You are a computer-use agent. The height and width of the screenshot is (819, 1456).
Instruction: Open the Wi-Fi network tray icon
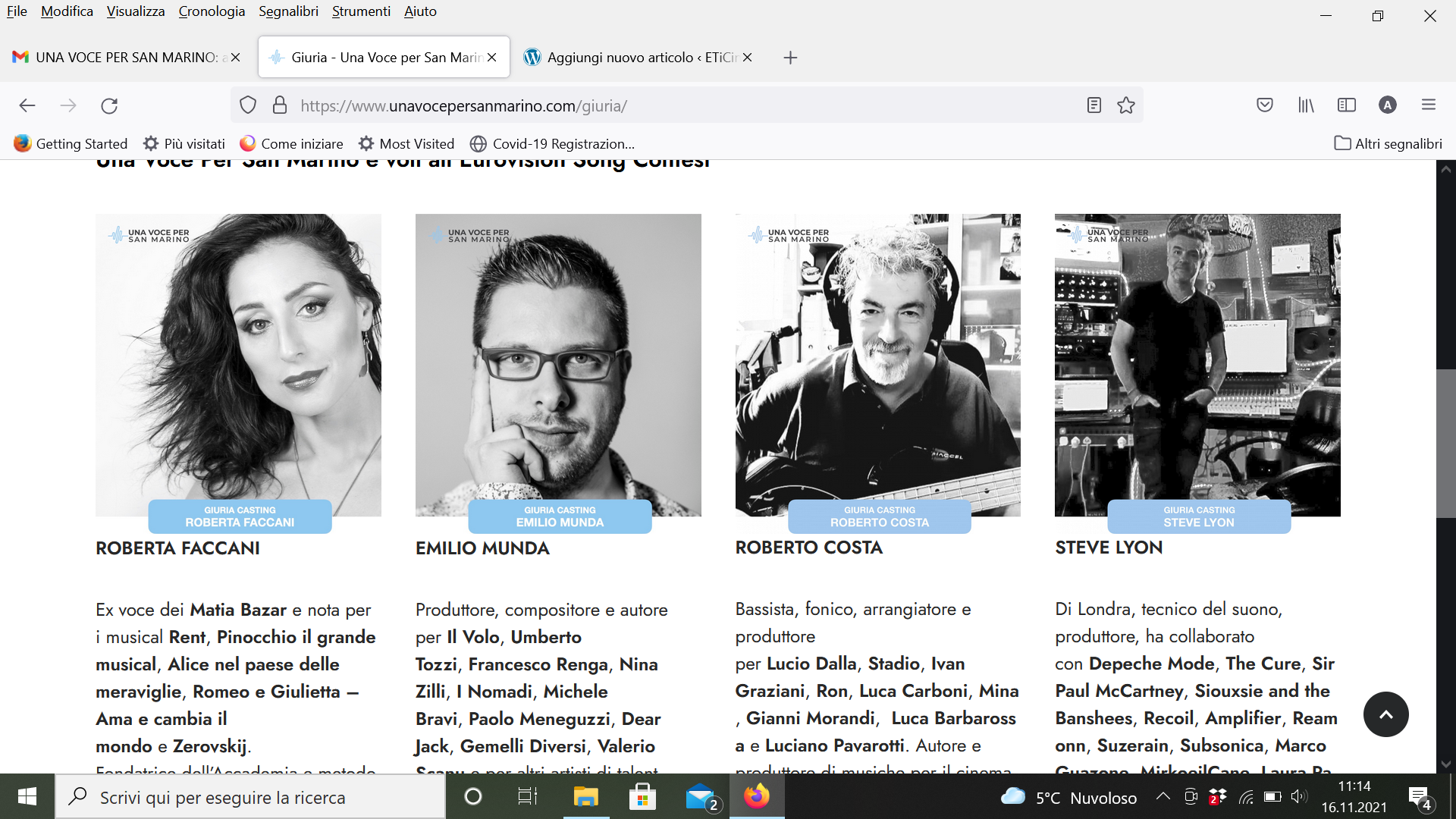[x=1246, y=797]
